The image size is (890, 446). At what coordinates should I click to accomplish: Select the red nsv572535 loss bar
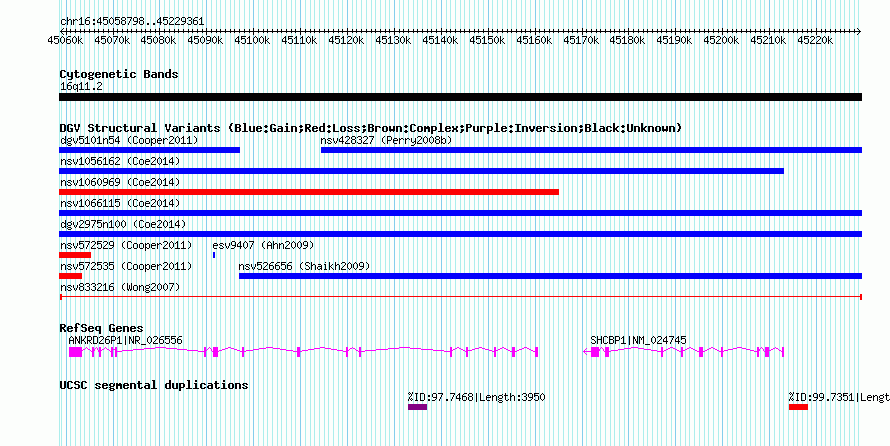(x=70, y=276)
